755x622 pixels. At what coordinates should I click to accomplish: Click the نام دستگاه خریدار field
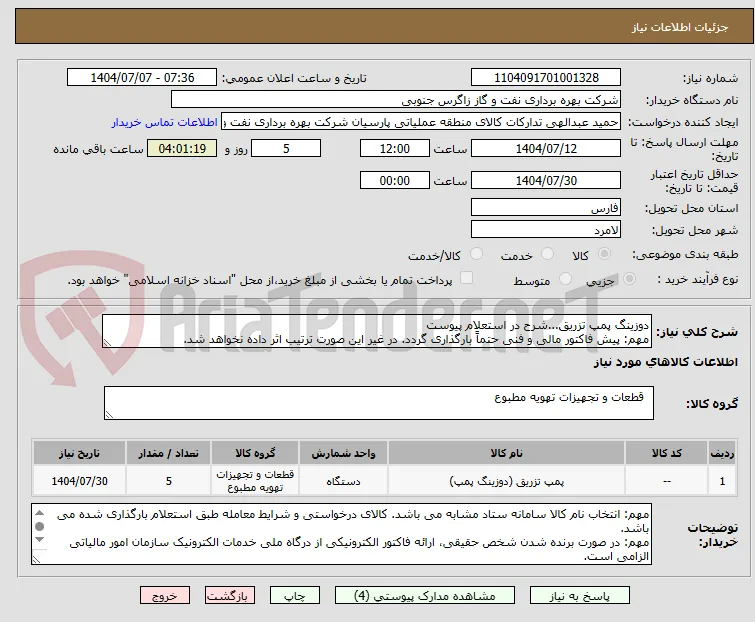pos(395,100)
